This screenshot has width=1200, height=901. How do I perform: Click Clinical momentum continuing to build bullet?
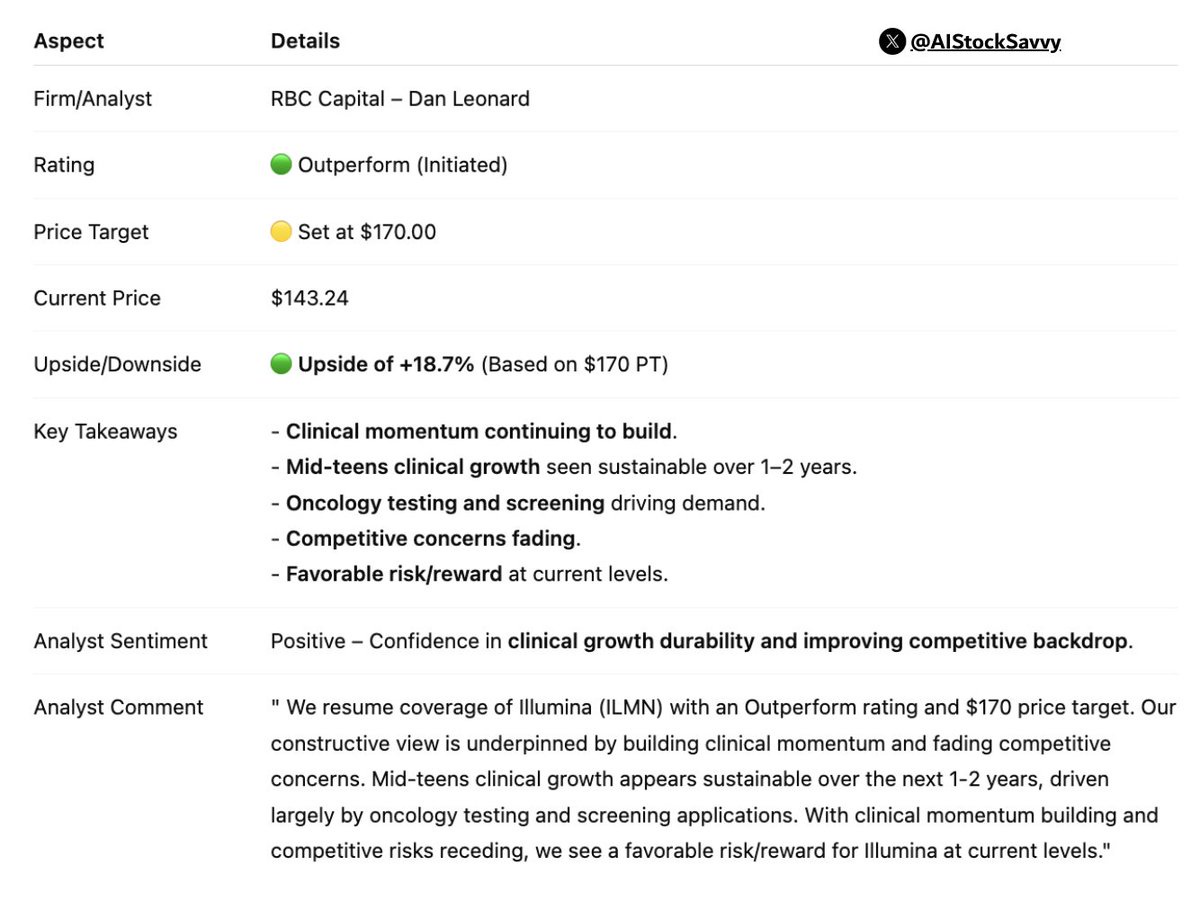click(474, 431)
